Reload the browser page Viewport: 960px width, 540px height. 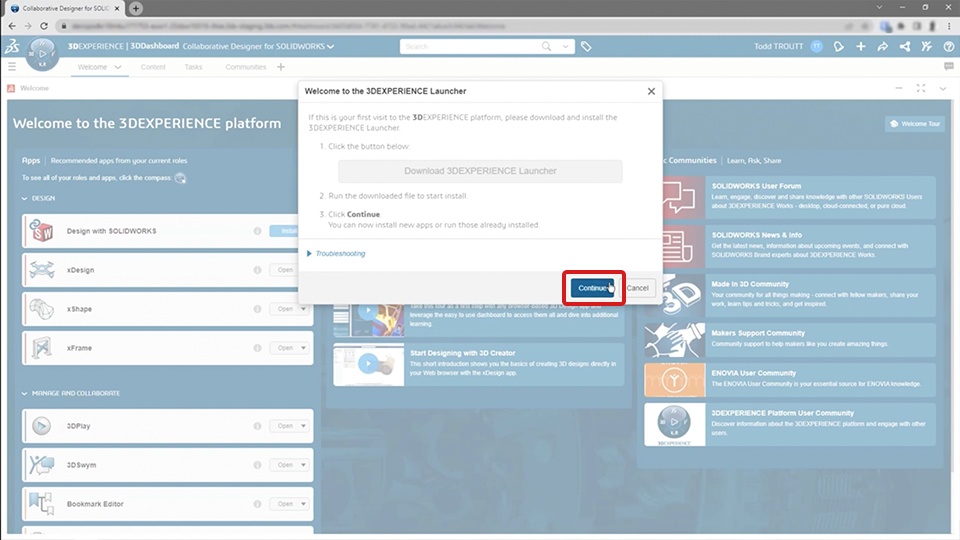click(44, 26)
